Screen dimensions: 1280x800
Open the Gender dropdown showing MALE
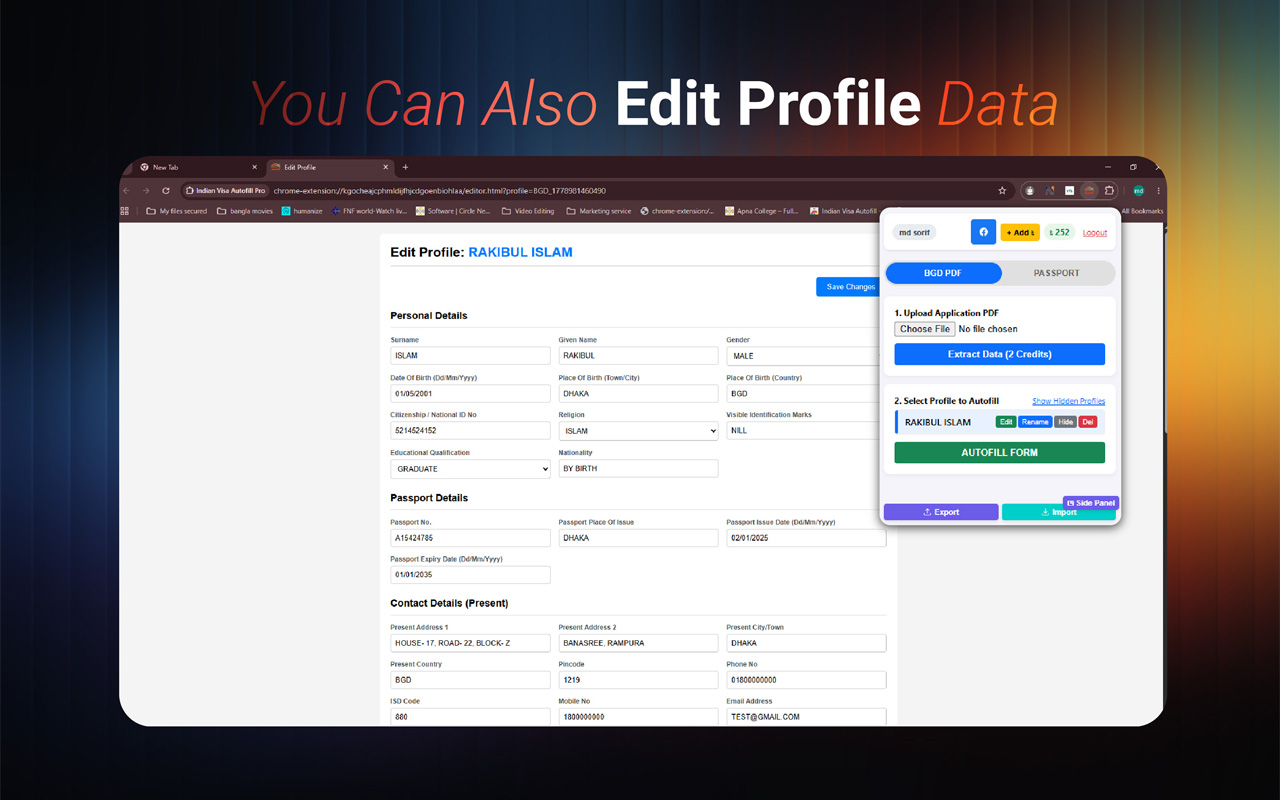pyautogui.click(x=804, y=356)
